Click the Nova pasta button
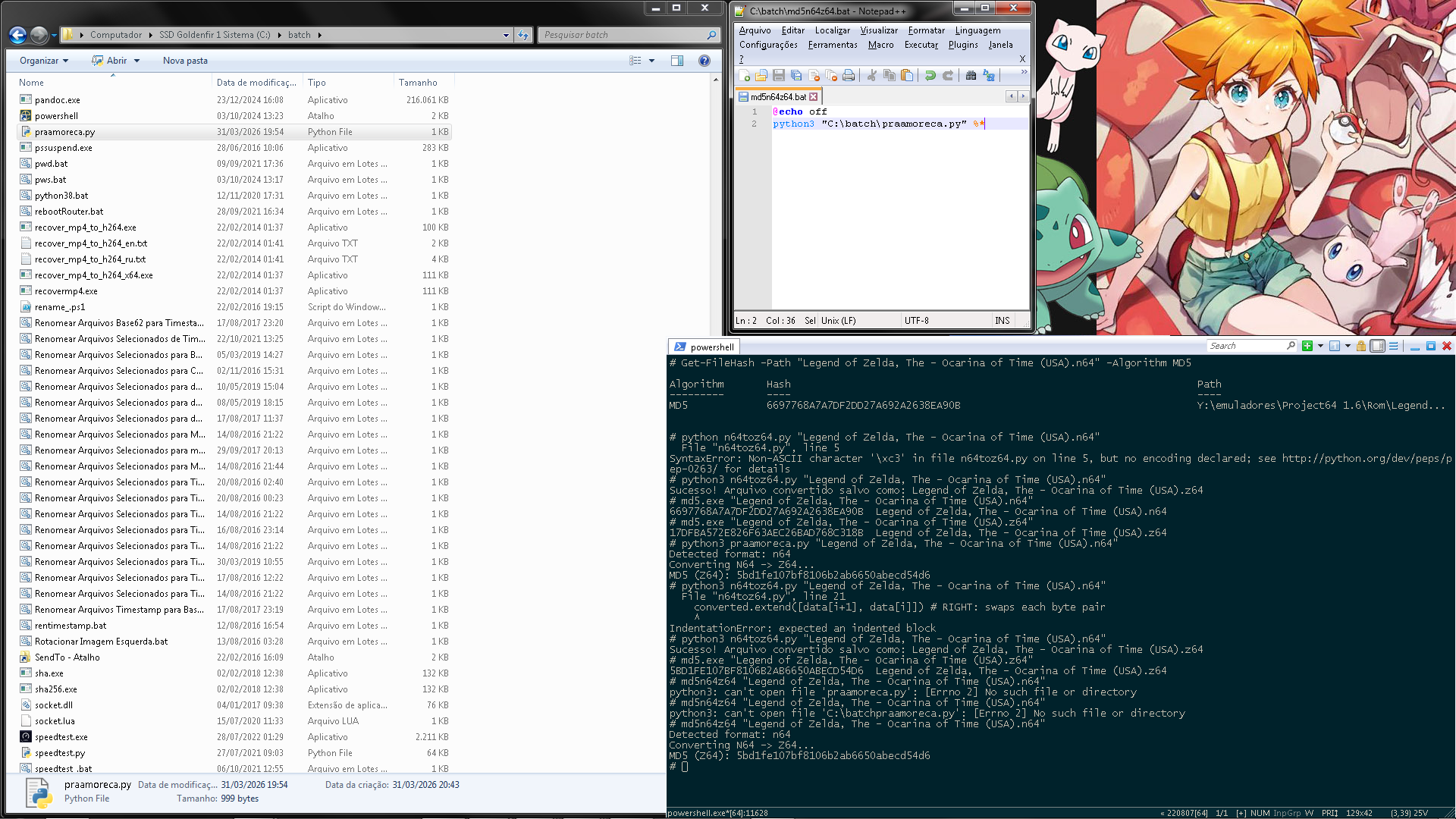The width and height of the screenshot is (1456, 819). 185,61
